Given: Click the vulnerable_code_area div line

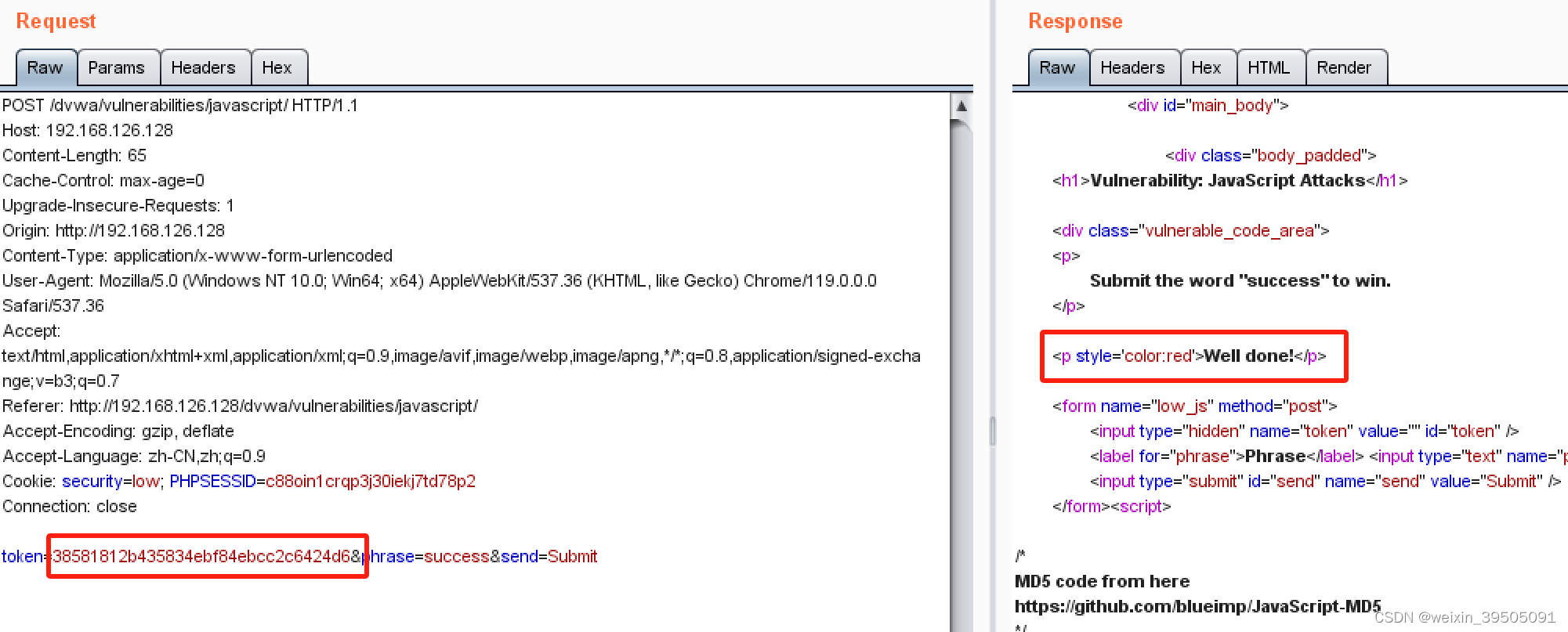Looking at the screenshot, I should pos(1191,230).
